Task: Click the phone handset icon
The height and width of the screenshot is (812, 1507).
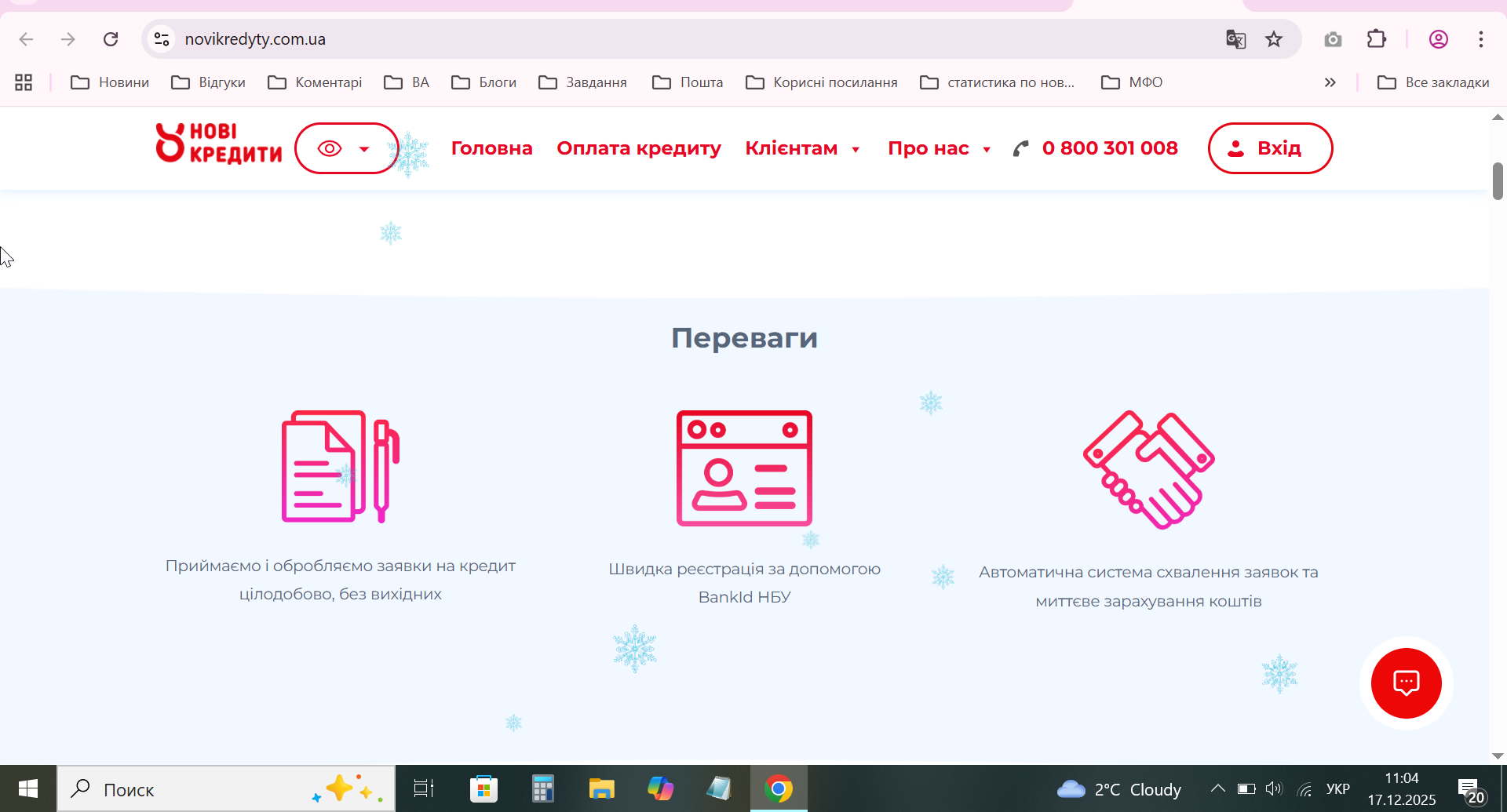Action: pyautogui.click(x=1020, y=148)
